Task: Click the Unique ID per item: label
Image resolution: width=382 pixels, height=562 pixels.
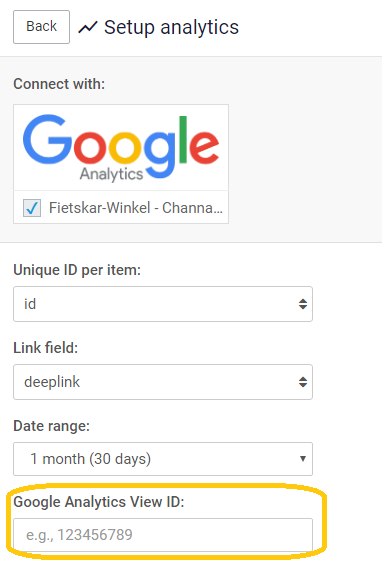Action: pos(77,270)
